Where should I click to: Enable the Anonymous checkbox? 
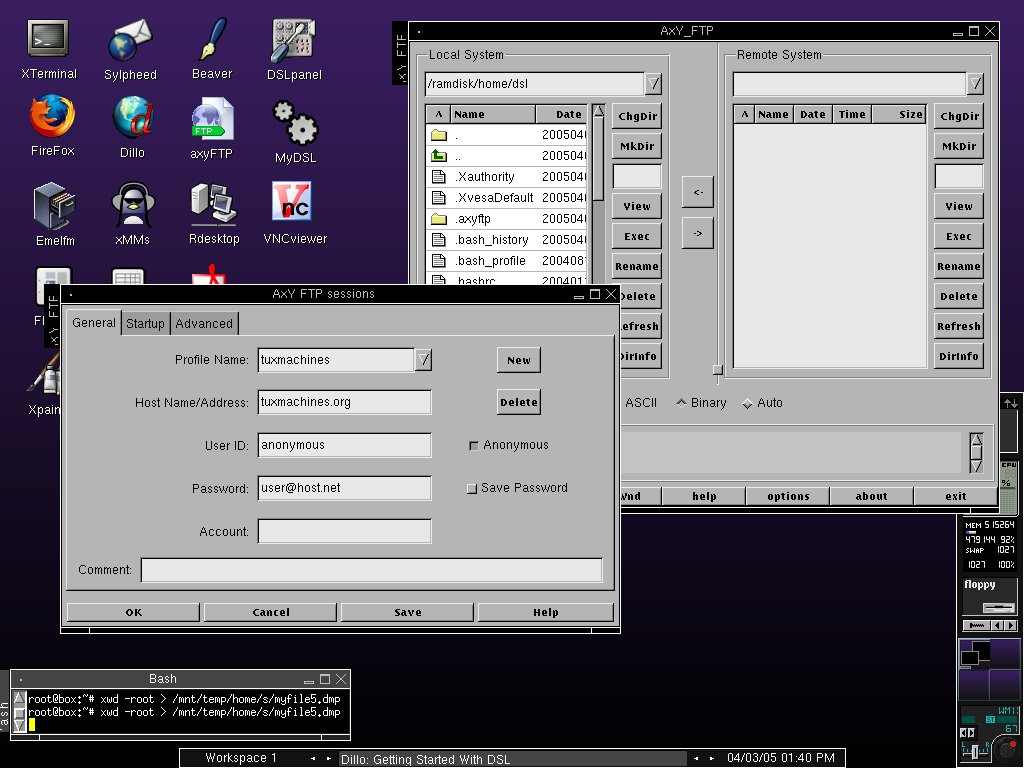coord(473,445)
